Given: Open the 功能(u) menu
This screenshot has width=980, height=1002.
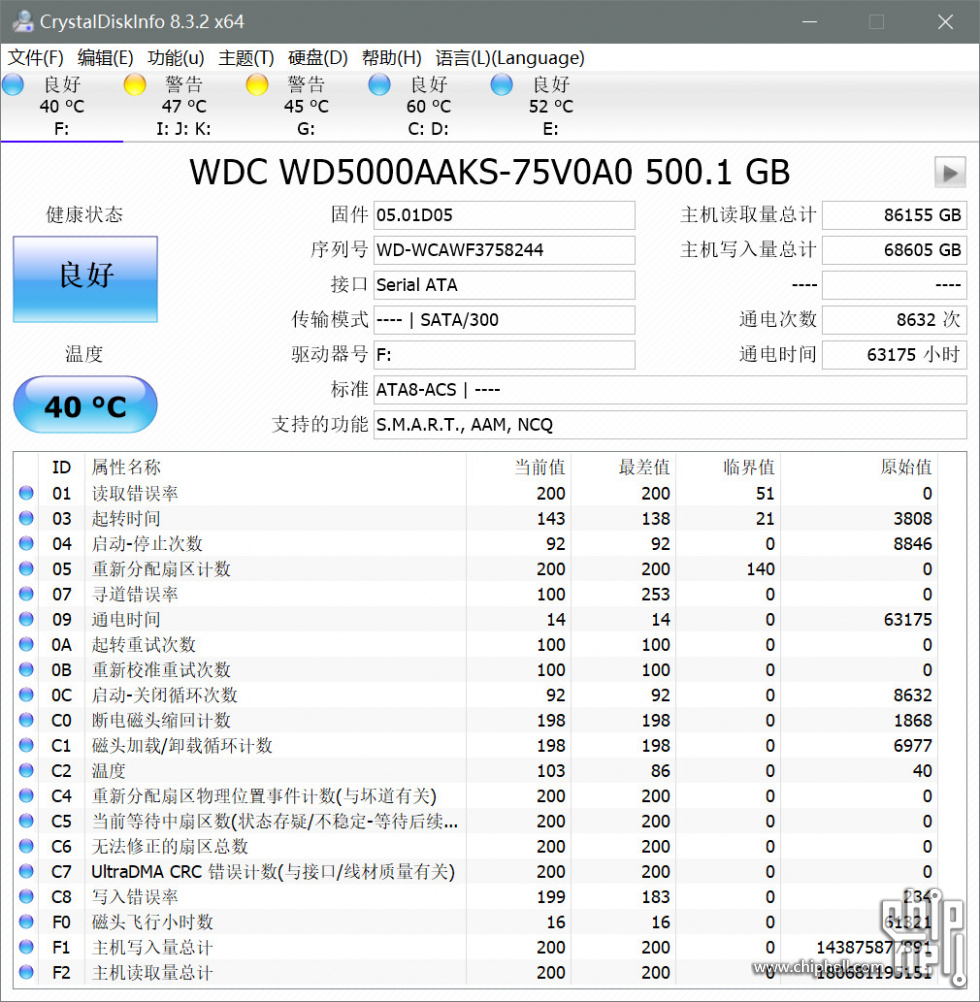Looking at the screenshot, I should click(x=176, y=58).
